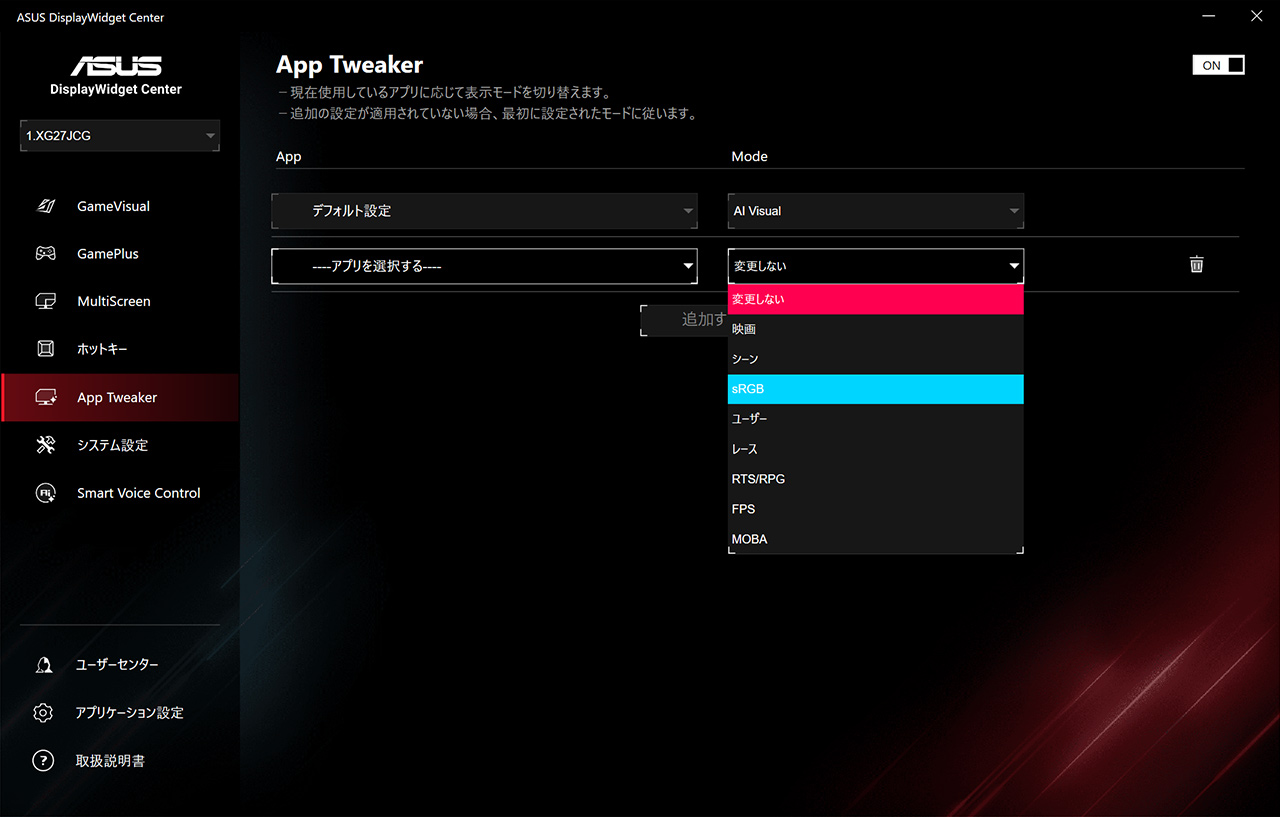Open GamePlus via its controller icon
Viewport: 1280px width, 817px height.
pyautogui.click(x=45, y=254)
